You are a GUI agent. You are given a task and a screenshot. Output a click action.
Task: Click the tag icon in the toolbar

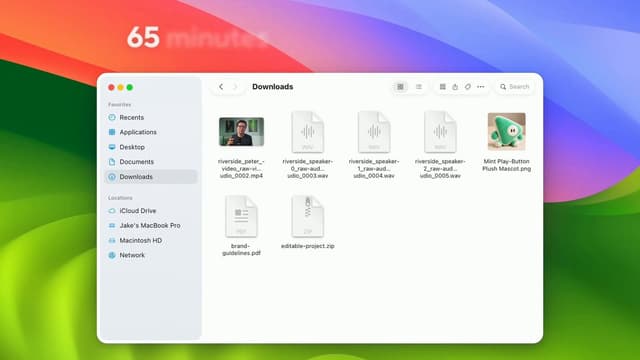[468, 87]
